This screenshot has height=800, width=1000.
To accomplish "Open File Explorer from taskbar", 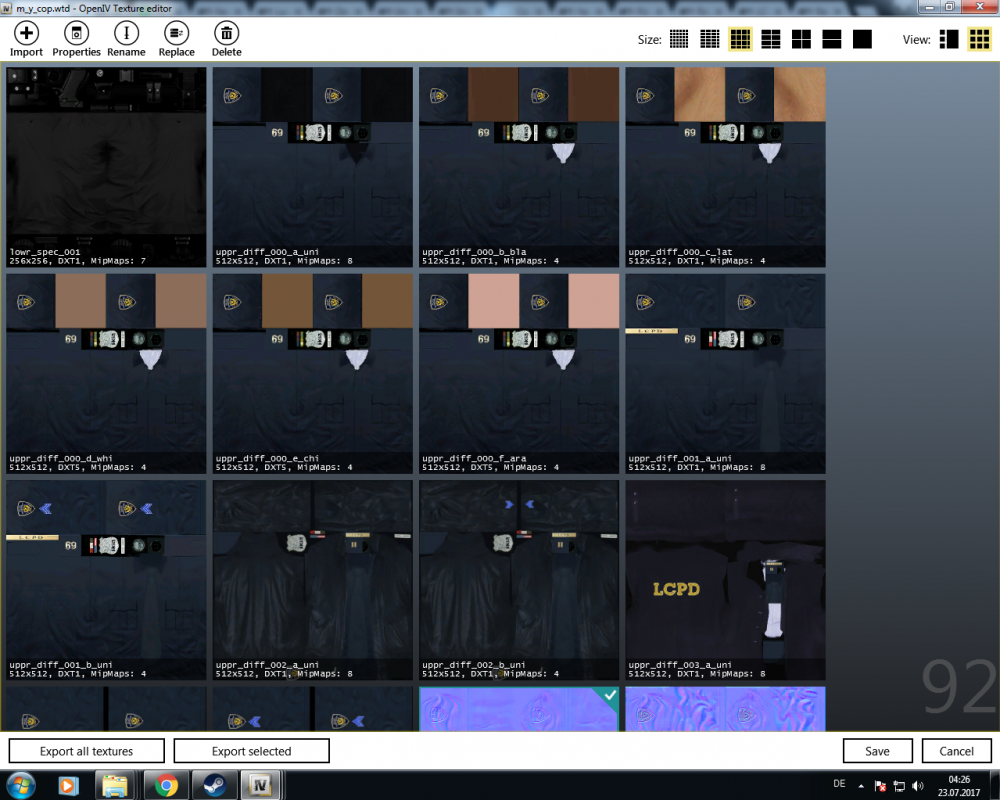I will click(x=115, y=785).
